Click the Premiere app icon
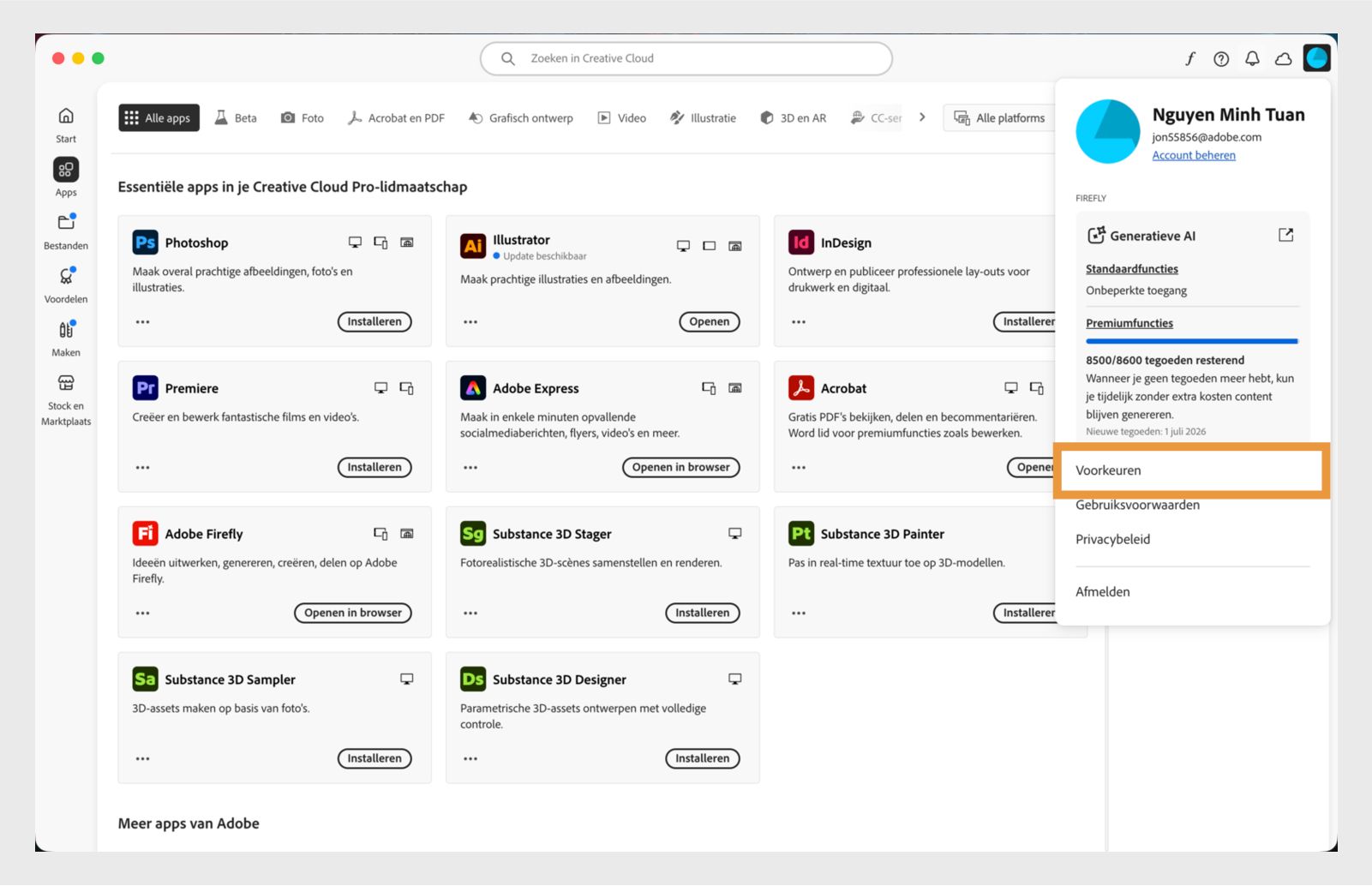The image size is (1372, 886). [x=146, y=388]
